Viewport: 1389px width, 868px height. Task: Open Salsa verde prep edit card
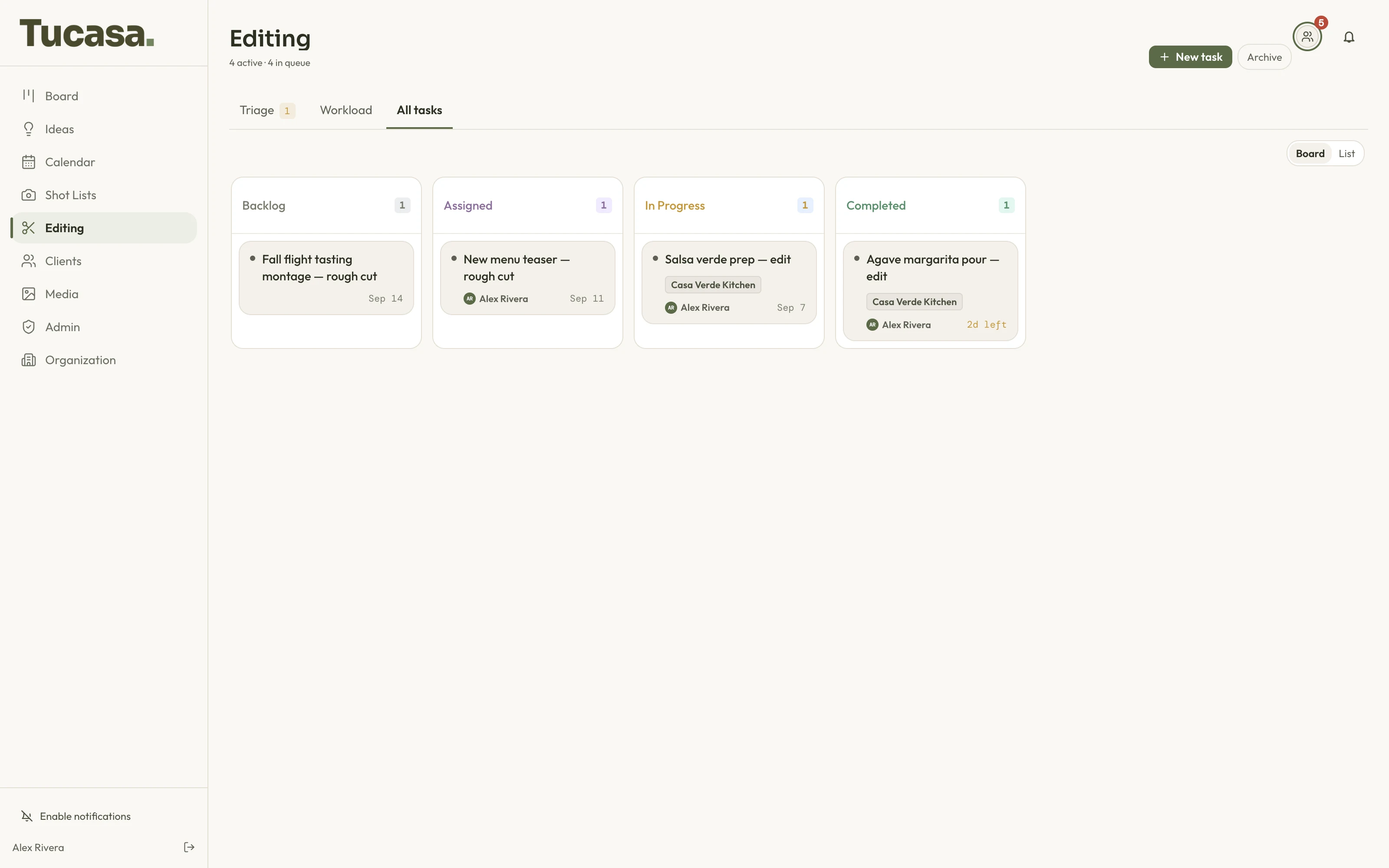[729, 283]
